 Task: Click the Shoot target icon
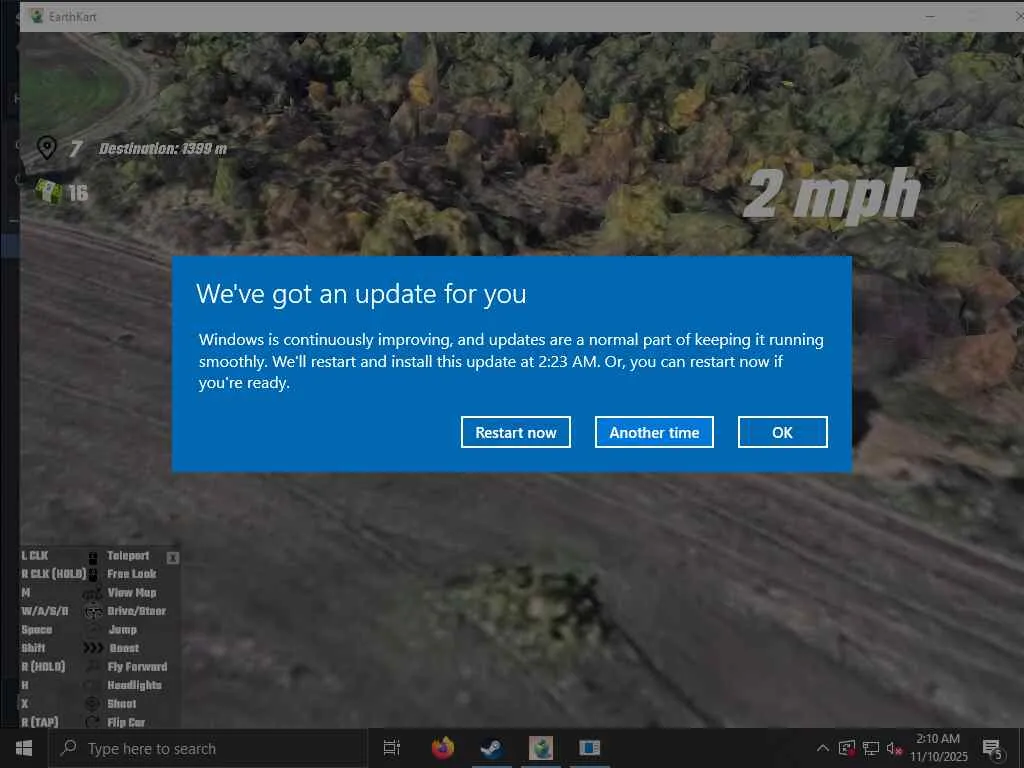click(93, 703)
